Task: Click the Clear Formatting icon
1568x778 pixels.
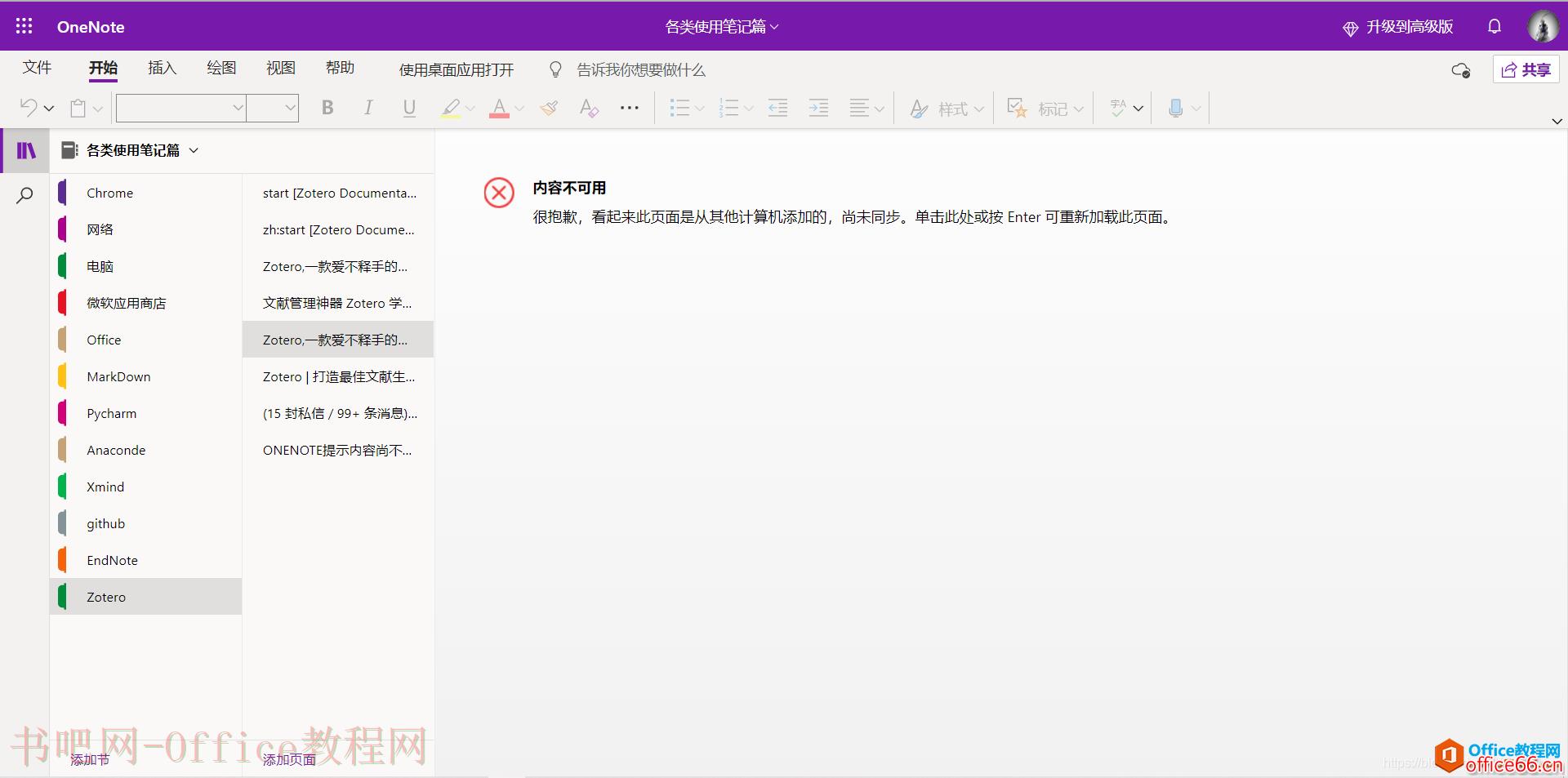Action: click(x=589, y=108)
